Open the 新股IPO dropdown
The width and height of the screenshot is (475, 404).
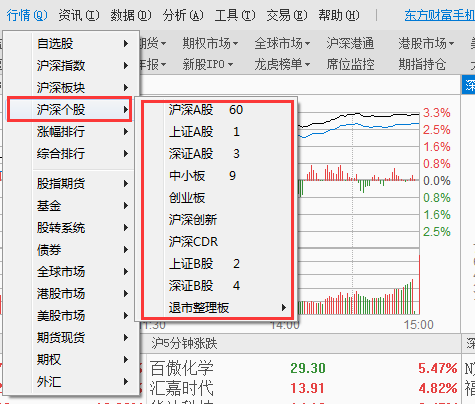click(x=207, y=64)
